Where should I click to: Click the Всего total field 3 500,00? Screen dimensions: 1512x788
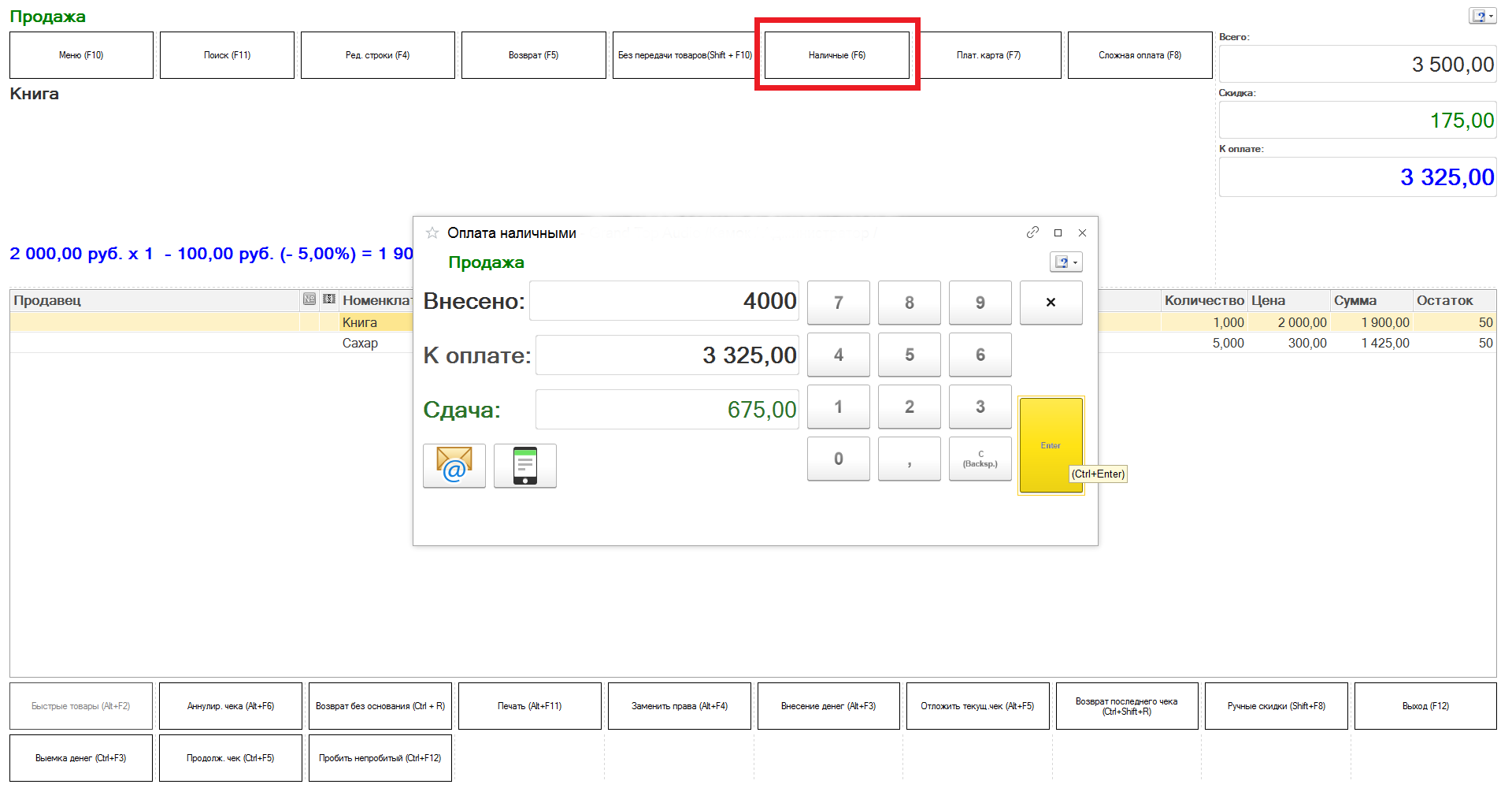(1358, 64)
